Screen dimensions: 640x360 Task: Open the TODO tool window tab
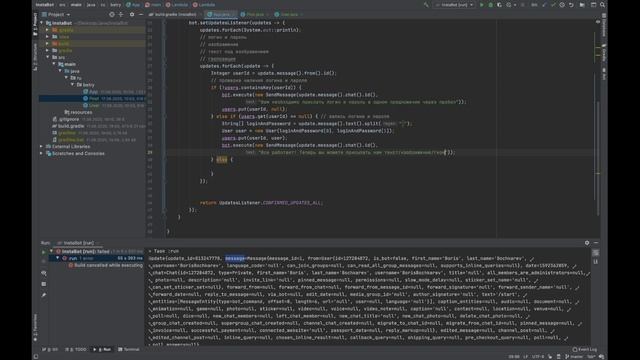click(76, 349)
